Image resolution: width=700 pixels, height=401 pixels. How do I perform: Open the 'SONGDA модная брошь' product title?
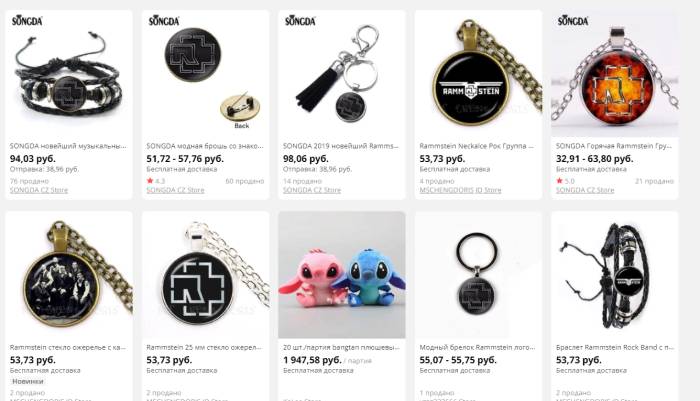click(x=205, y=146)
